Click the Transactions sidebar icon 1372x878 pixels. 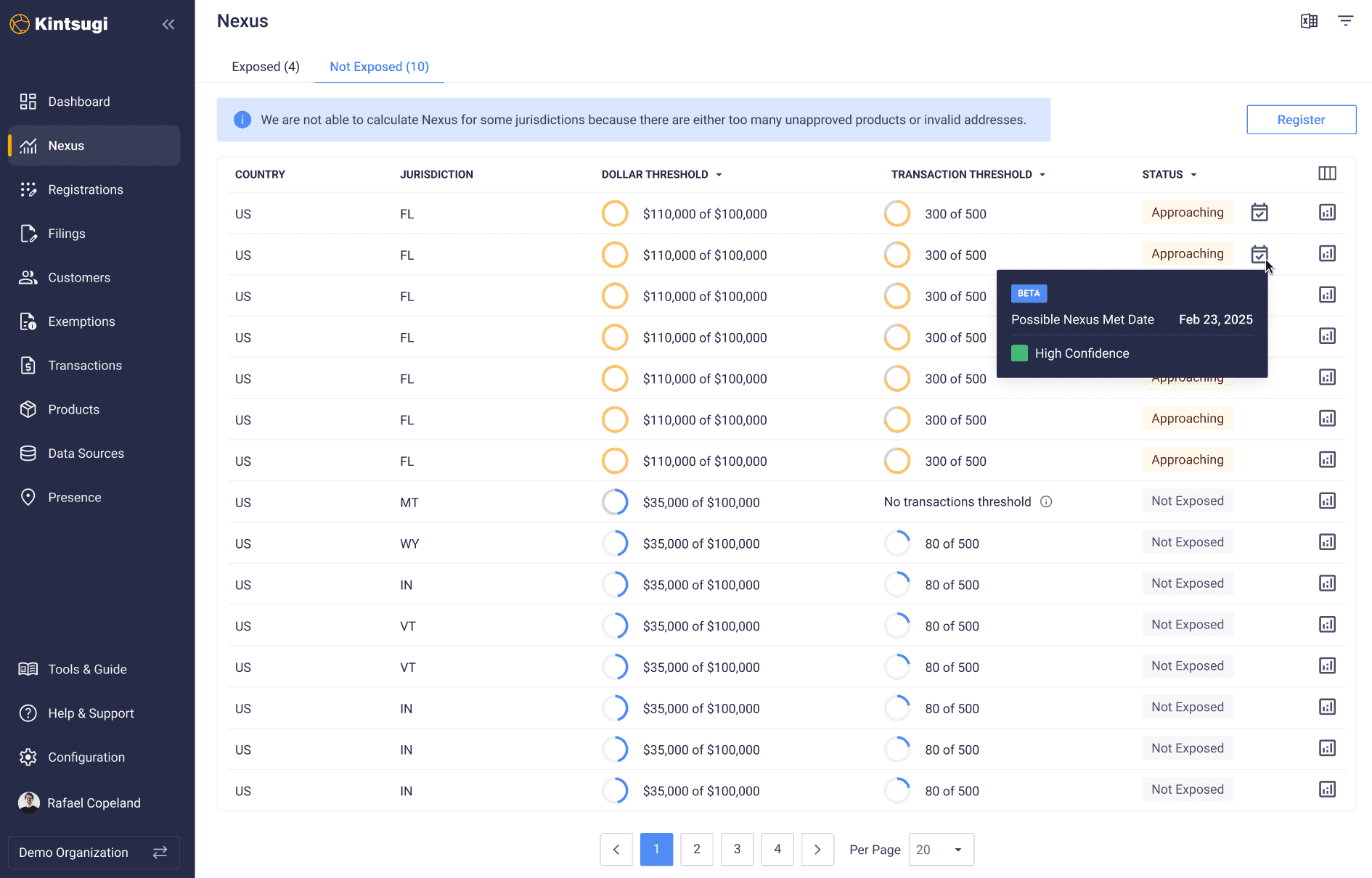pyautogui.click(x=28, y=365)
